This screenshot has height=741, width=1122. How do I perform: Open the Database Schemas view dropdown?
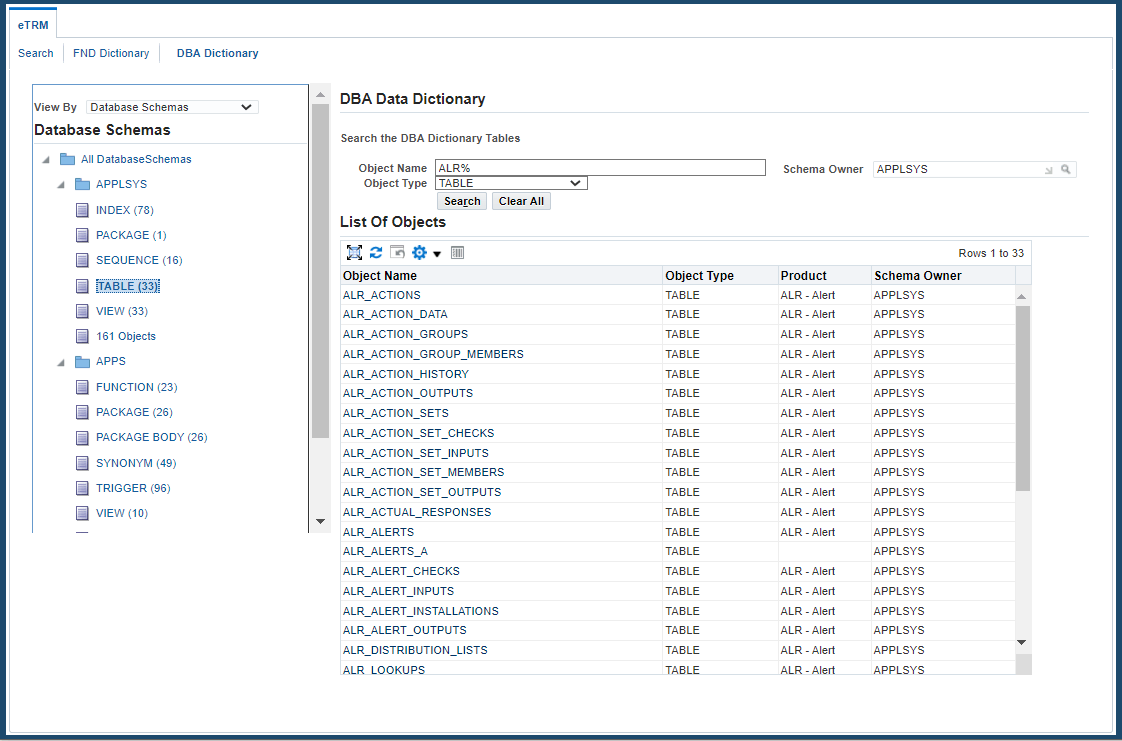[170, 107]
